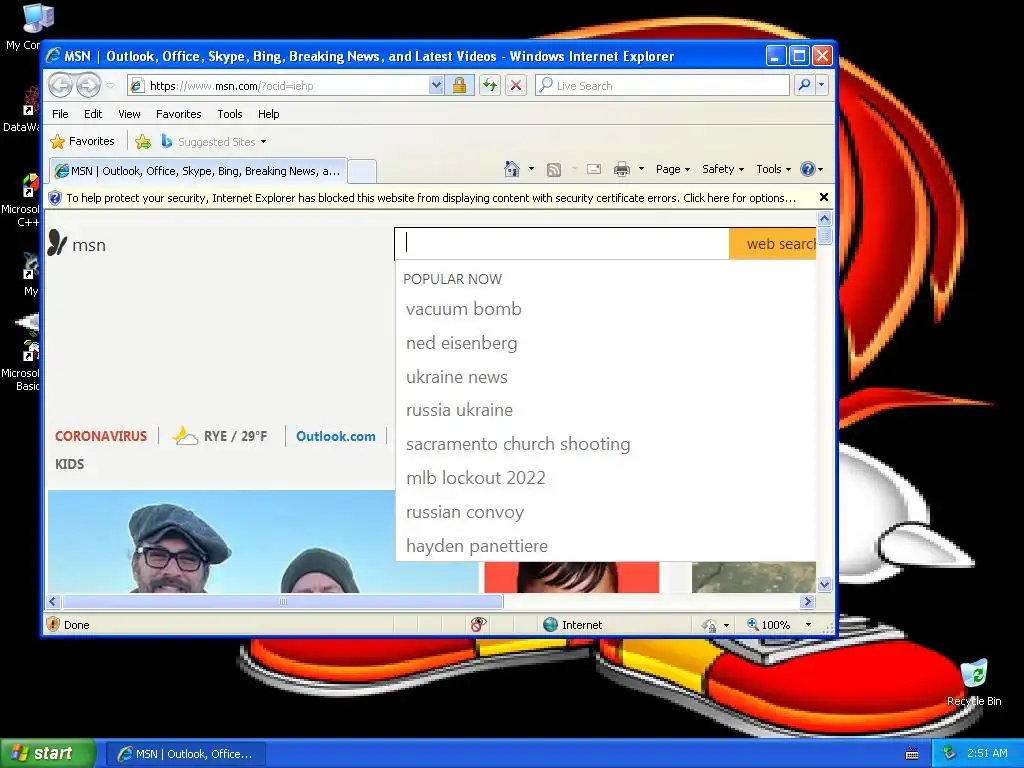Open the CORONAVIRUS link
The height and width of the screenshot is (768, 1024).
coord(101,436)
